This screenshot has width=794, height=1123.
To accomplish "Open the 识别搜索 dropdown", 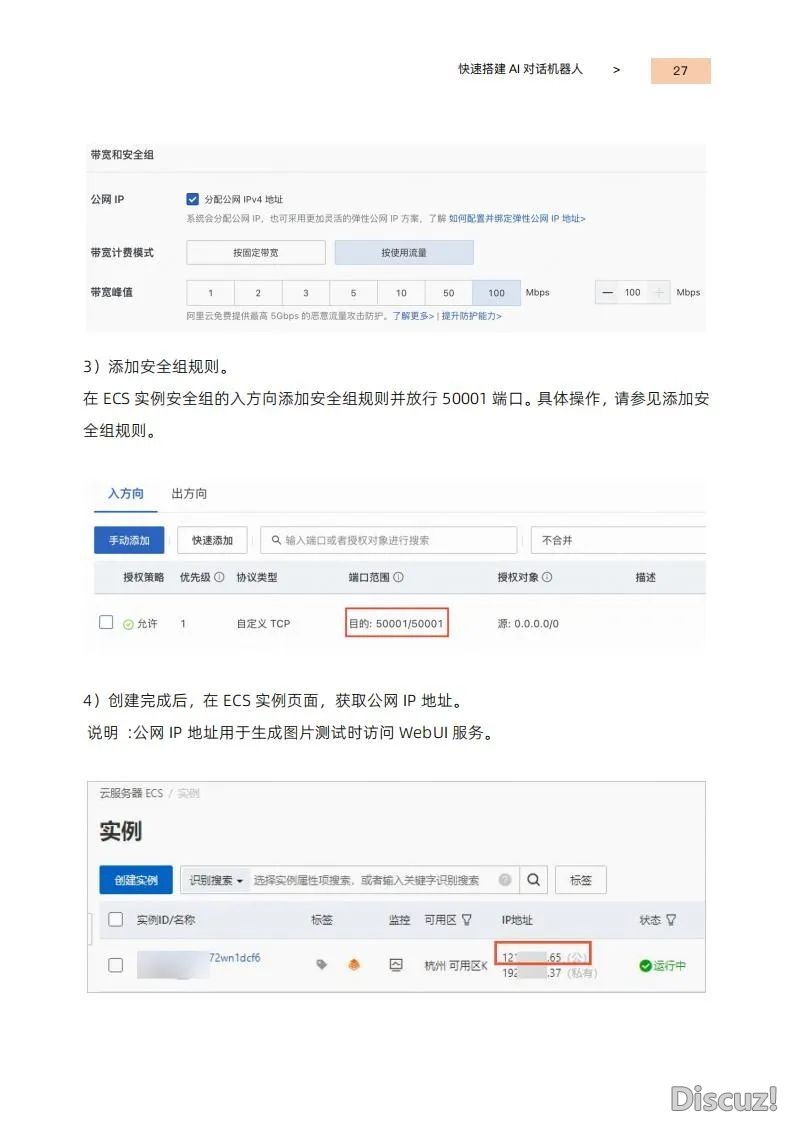I will (x=214, y=880).
